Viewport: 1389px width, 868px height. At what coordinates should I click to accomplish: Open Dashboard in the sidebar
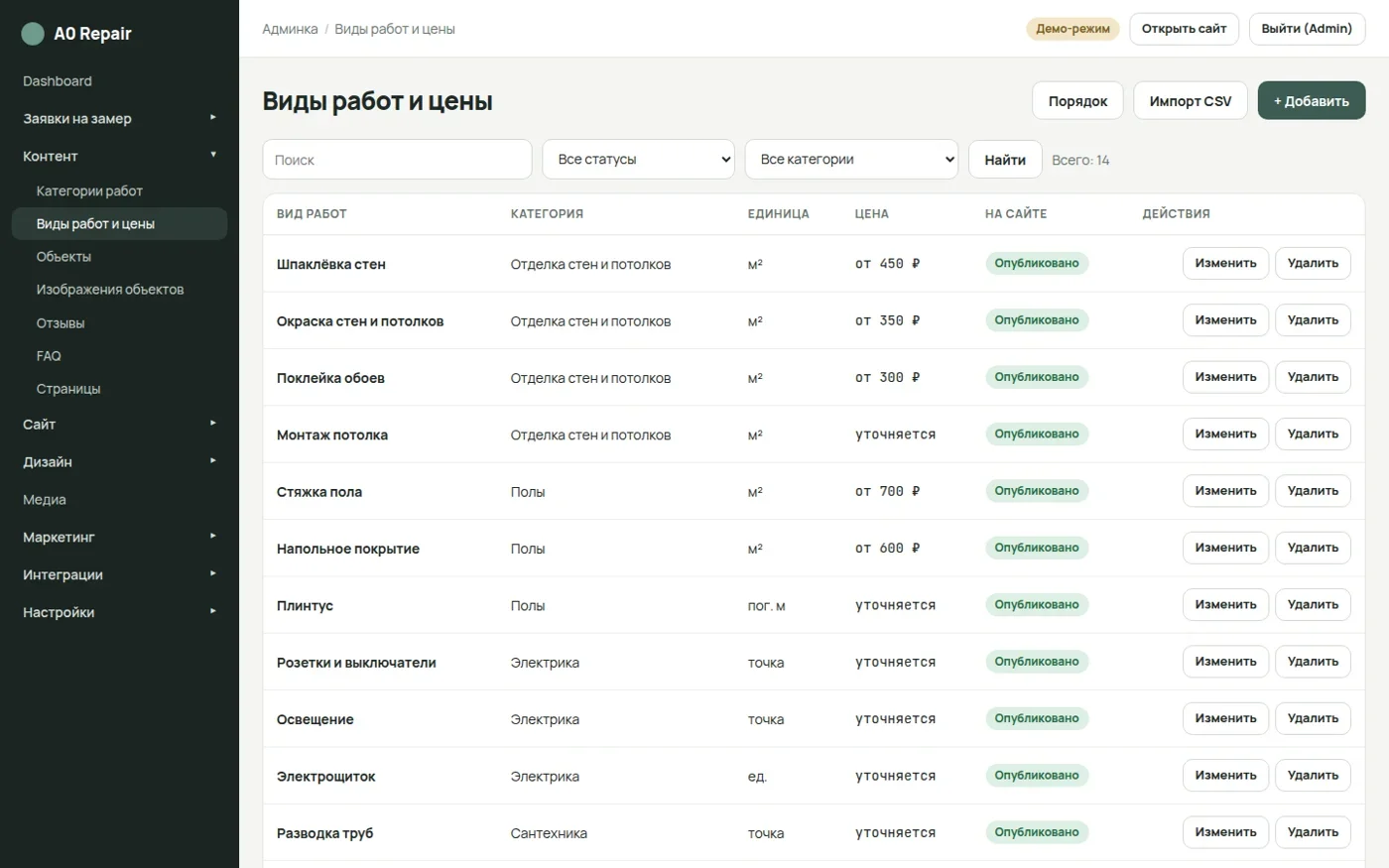[58, 81]
